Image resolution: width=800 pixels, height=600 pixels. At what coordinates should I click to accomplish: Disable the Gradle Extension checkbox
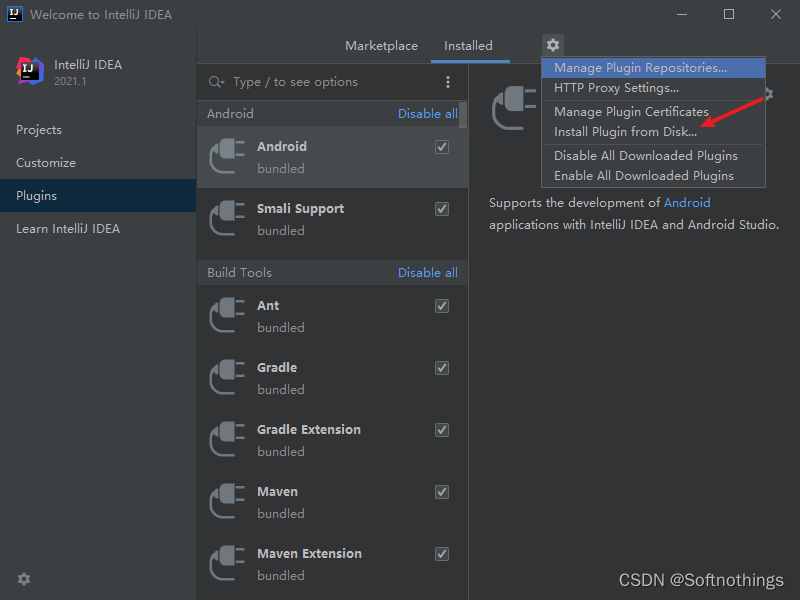[442, 430]
